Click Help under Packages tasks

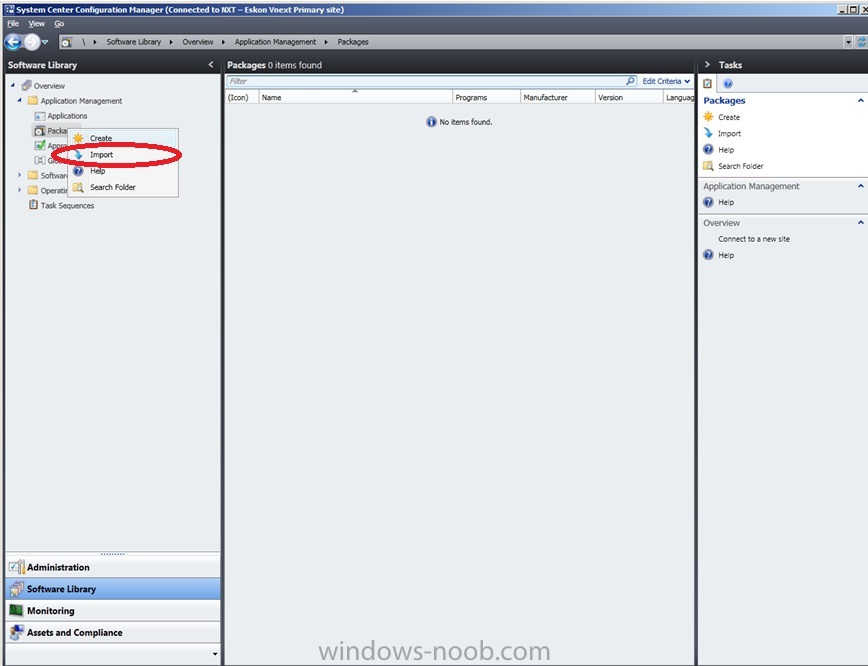click(726, 150)
